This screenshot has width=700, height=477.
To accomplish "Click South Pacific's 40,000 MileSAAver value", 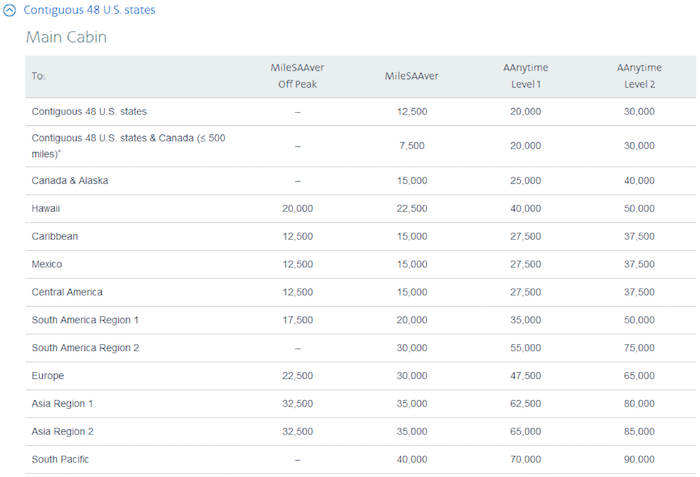I will tap(412, 460).
